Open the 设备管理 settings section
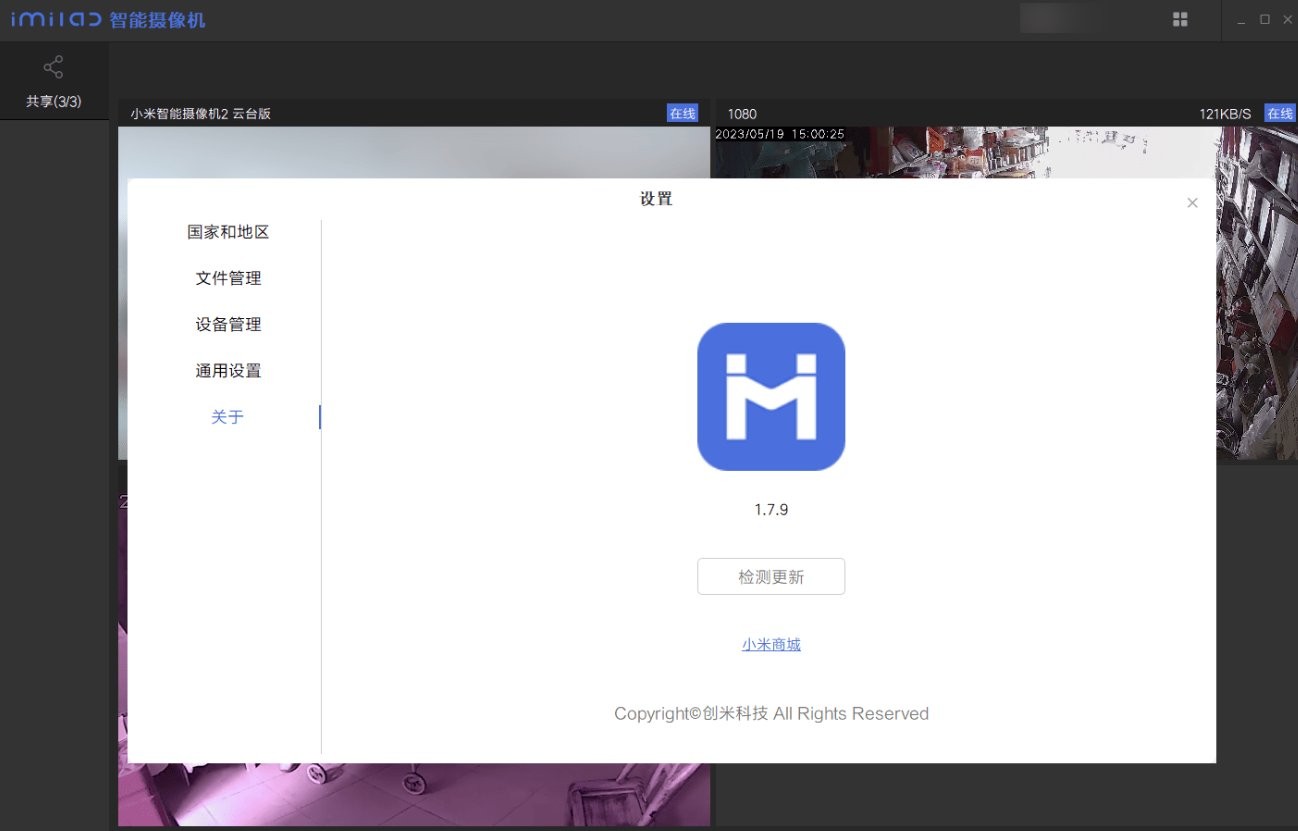Viewport: 1298px width, 831px height. (228, 324)
